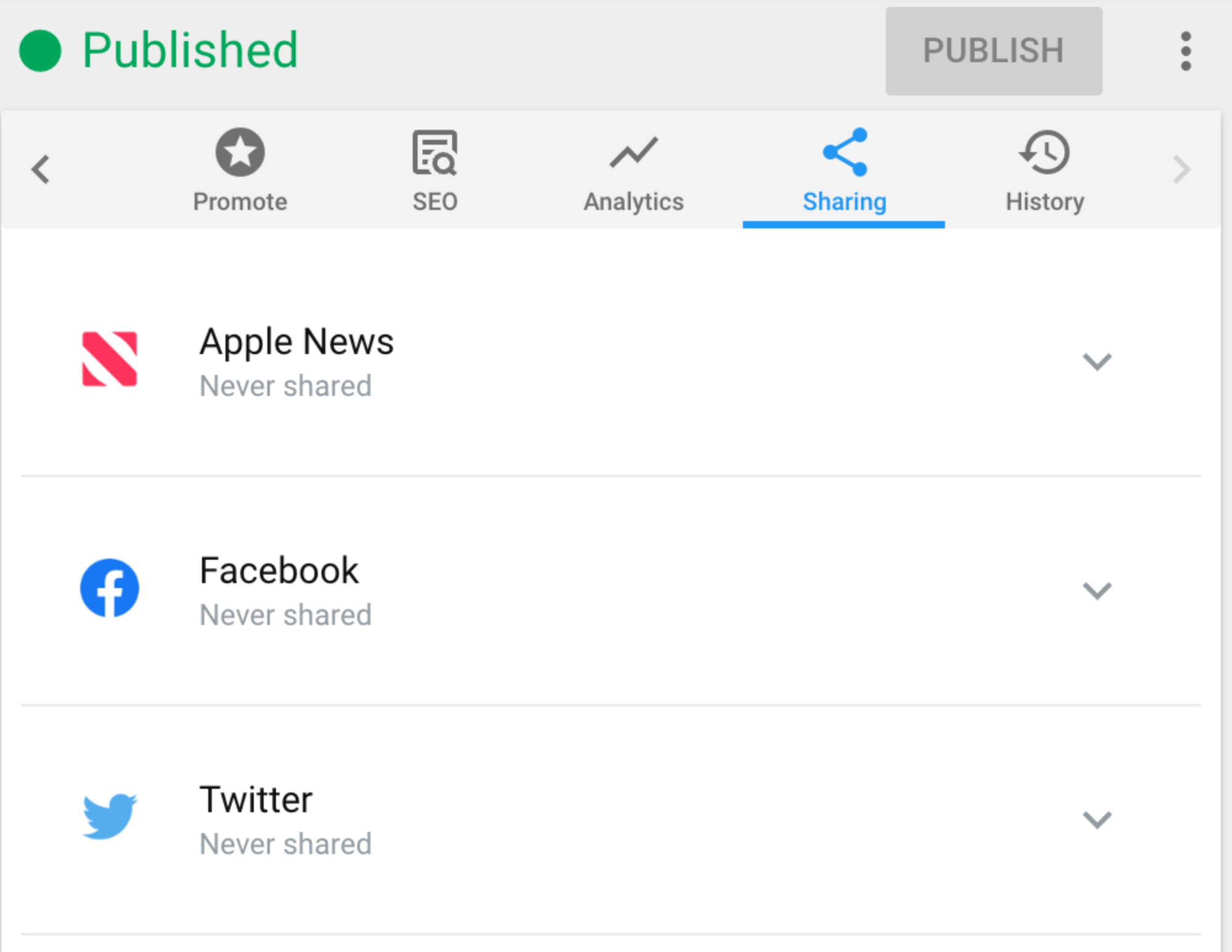1232x952 pixels.
Task: Switch to the History tab label
Action: click(x=1045, y=201)
